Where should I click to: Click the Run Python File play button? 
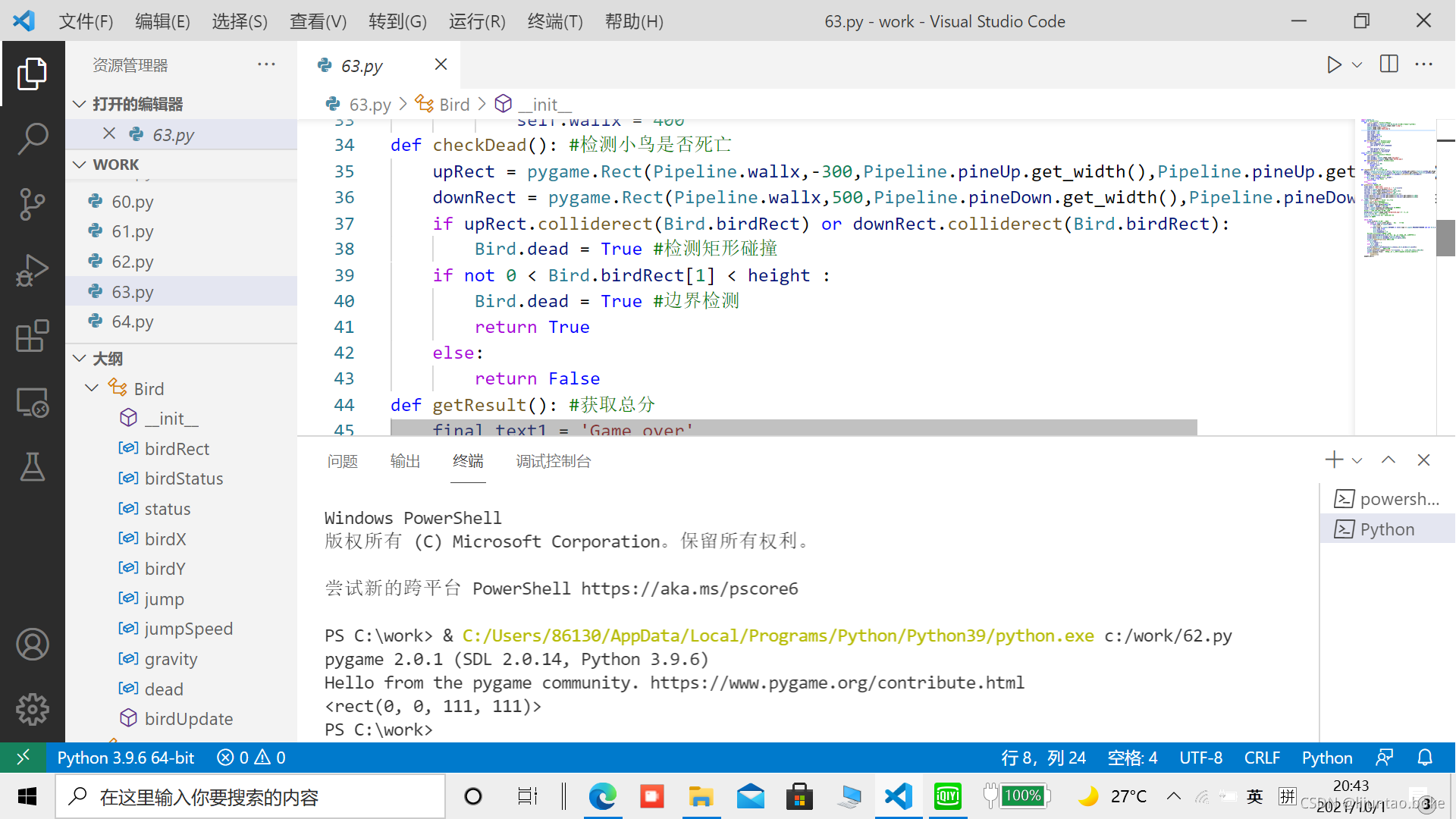pos(1334,64)
